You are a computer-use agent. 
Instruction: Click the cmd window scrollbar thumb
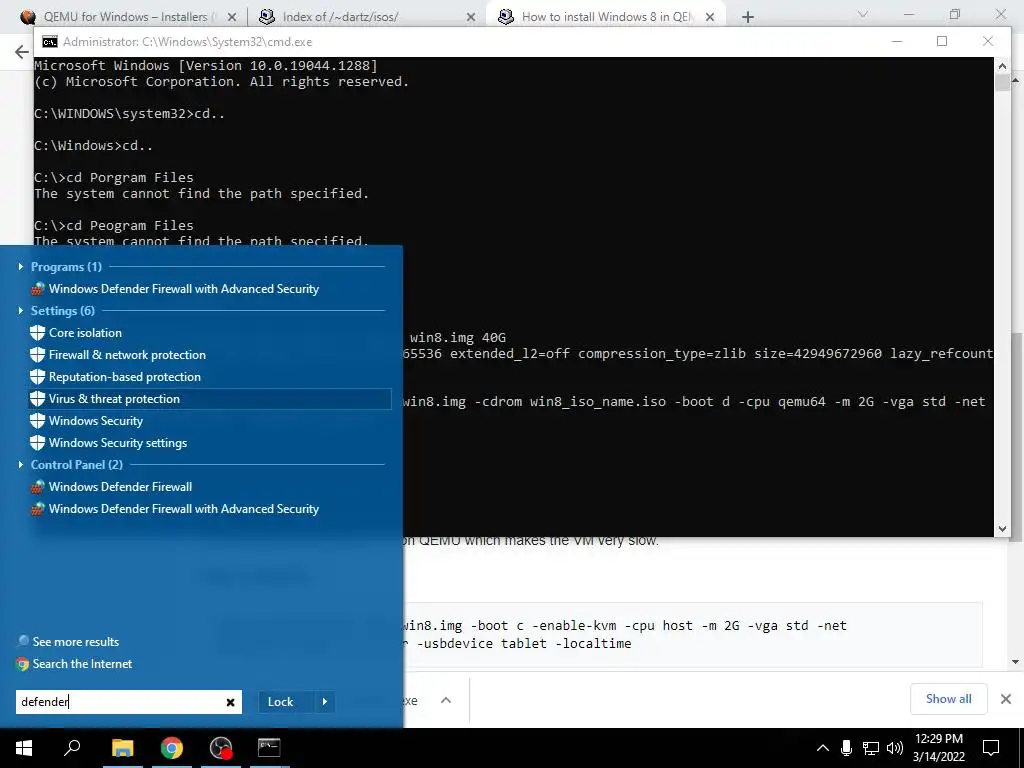coord(1002,83)
